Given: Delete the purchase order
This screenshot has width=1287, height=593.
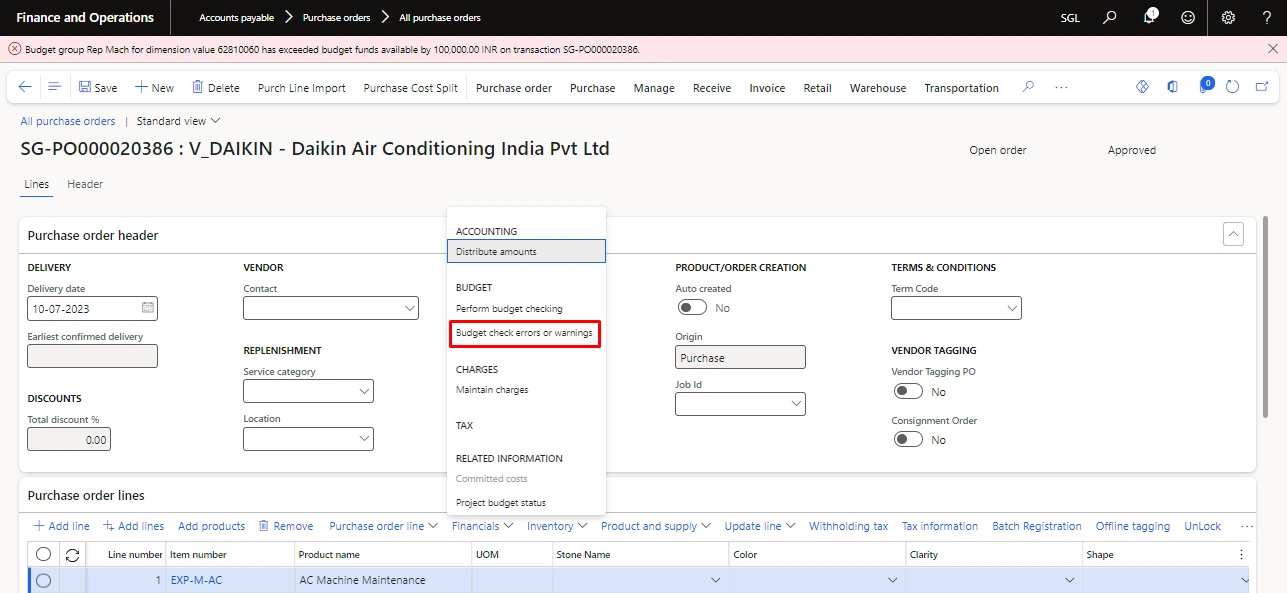Looking at the screenshot, I should (x=215, y=88).
